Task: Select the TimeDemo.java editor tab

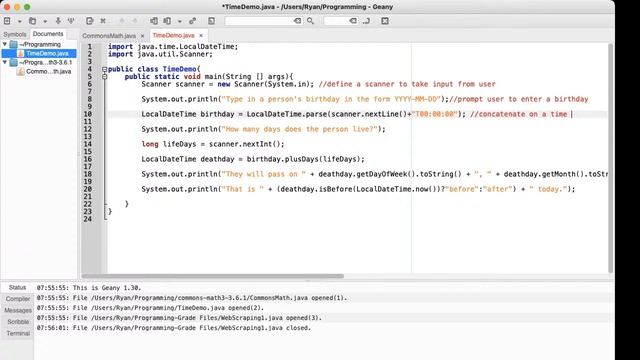Action: coord(173,36)
